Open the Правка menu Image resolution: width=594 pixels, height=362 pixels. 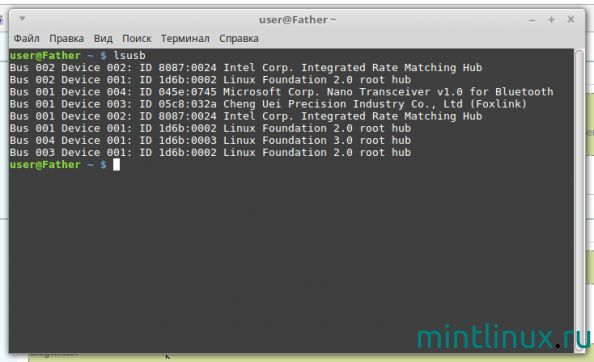pos(66,39)
